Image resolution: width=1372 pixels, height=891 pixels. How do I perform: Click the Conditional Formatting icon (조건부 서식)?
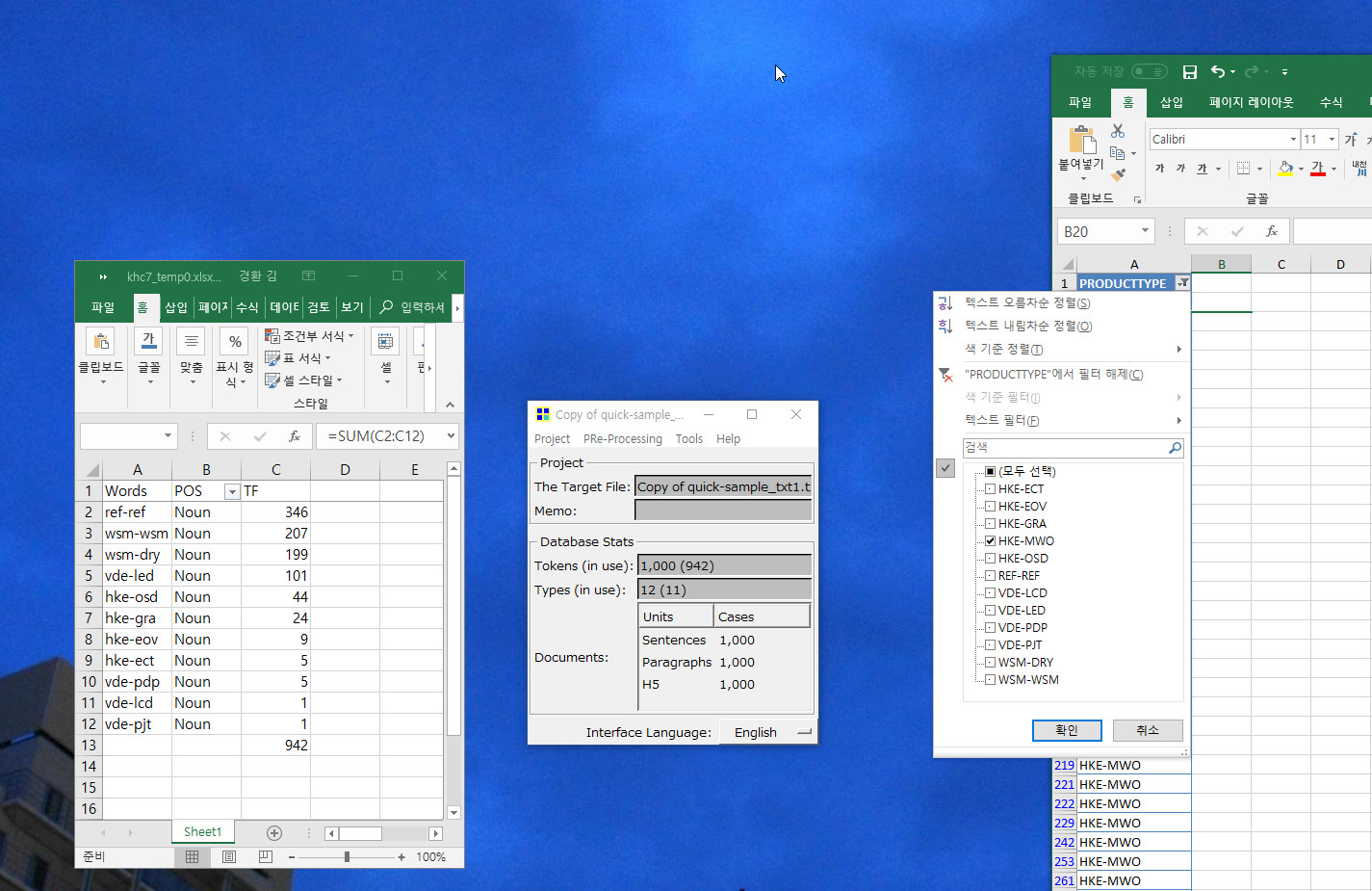[272, 335]
